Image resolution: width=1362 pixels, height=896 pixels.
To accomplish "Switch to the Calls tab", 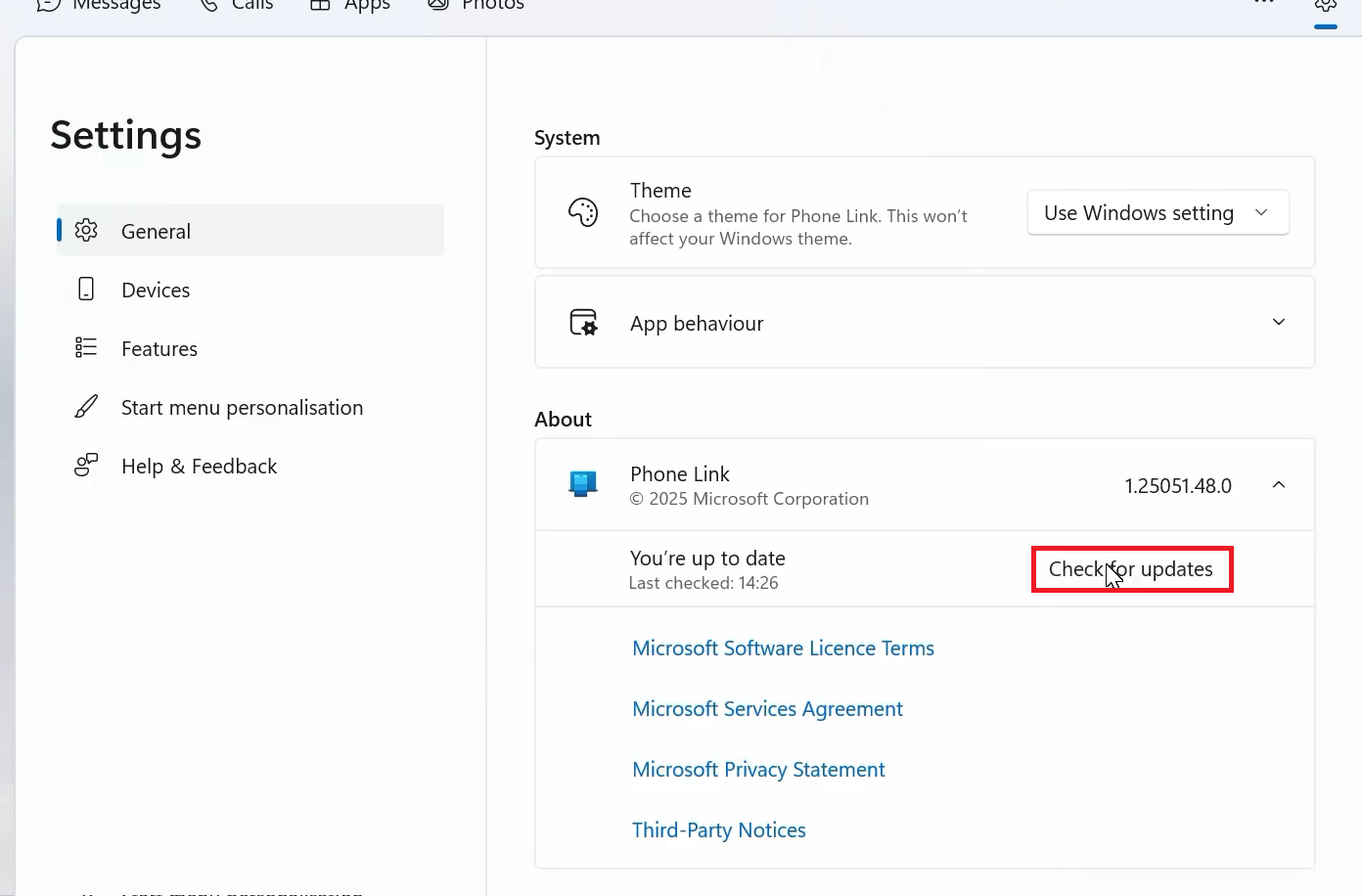I will click(x=236, y=5).
